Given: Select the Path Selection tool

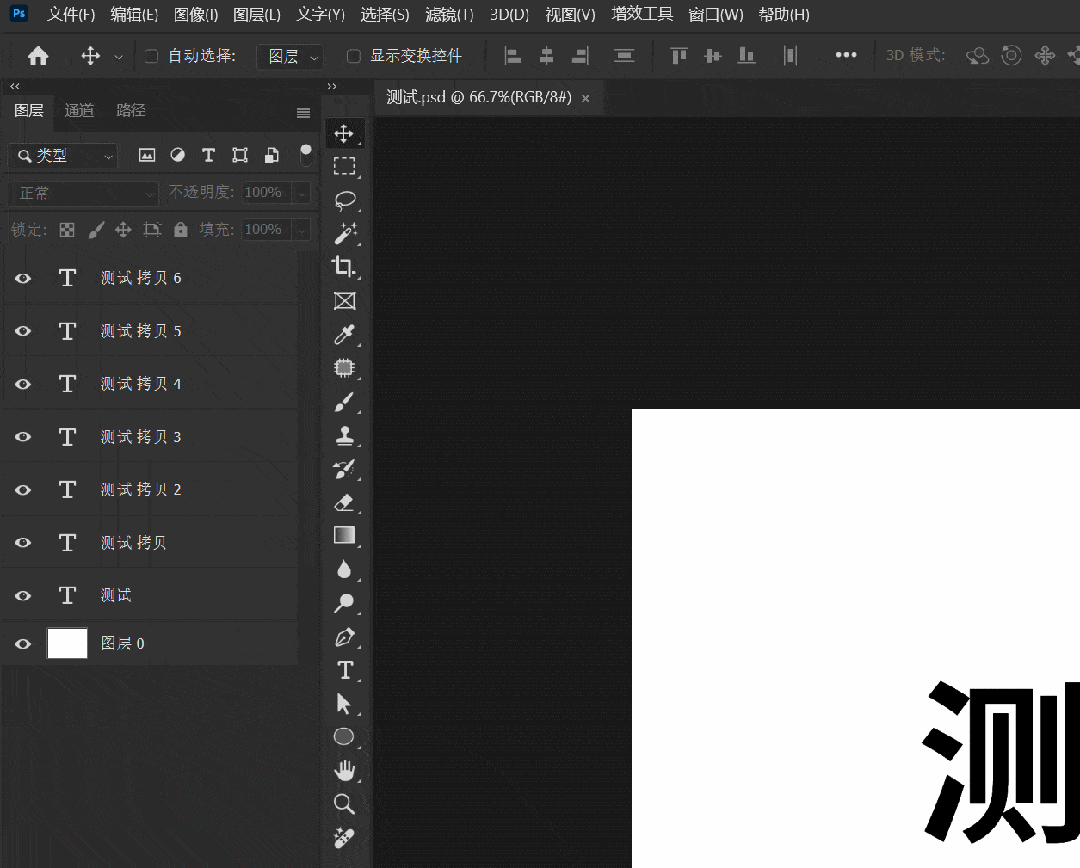Looking at the screenshot, I should coord(343,703).
